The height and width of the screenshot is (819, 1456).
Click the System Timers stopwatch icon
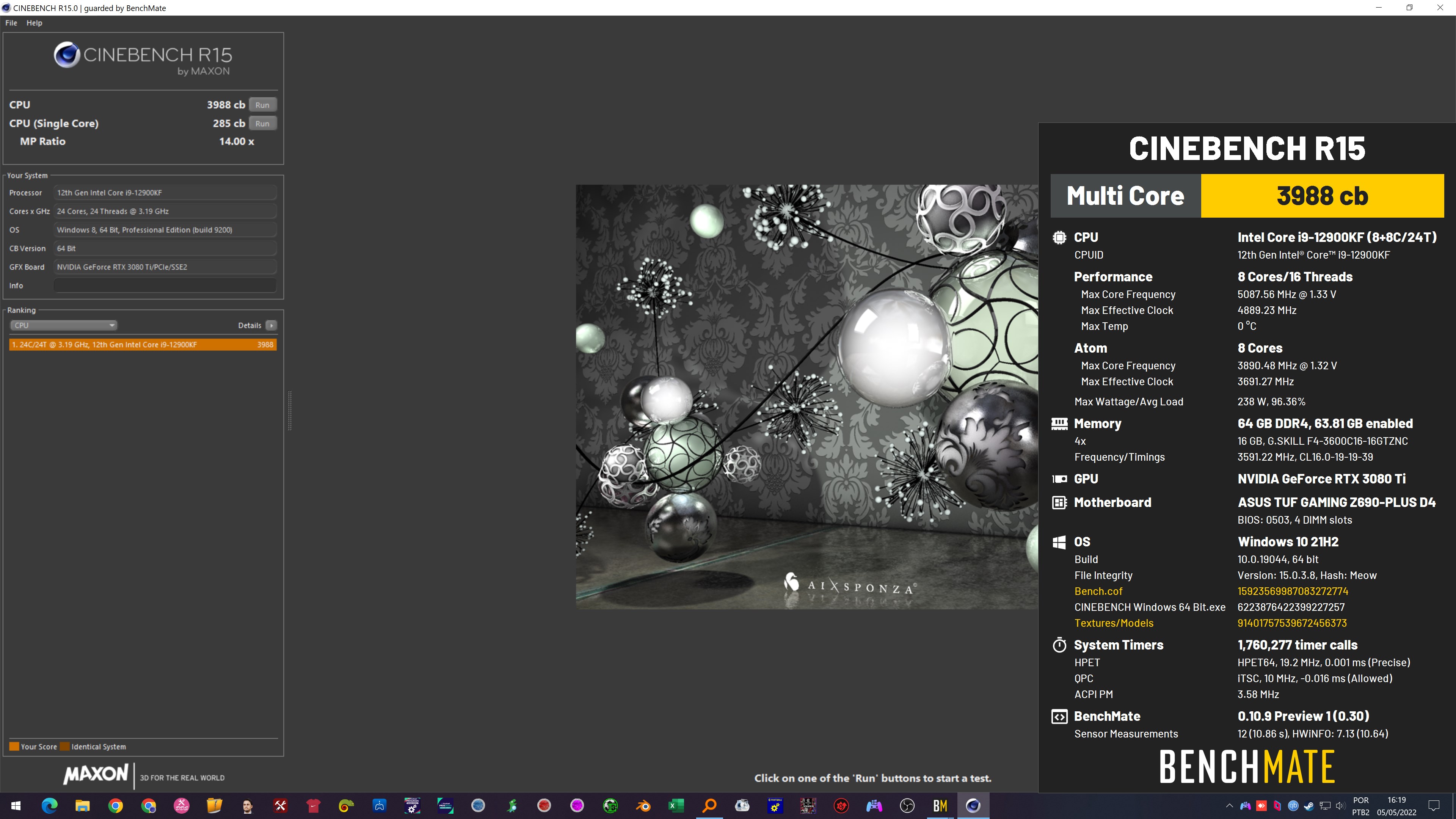click(1059, 645)
